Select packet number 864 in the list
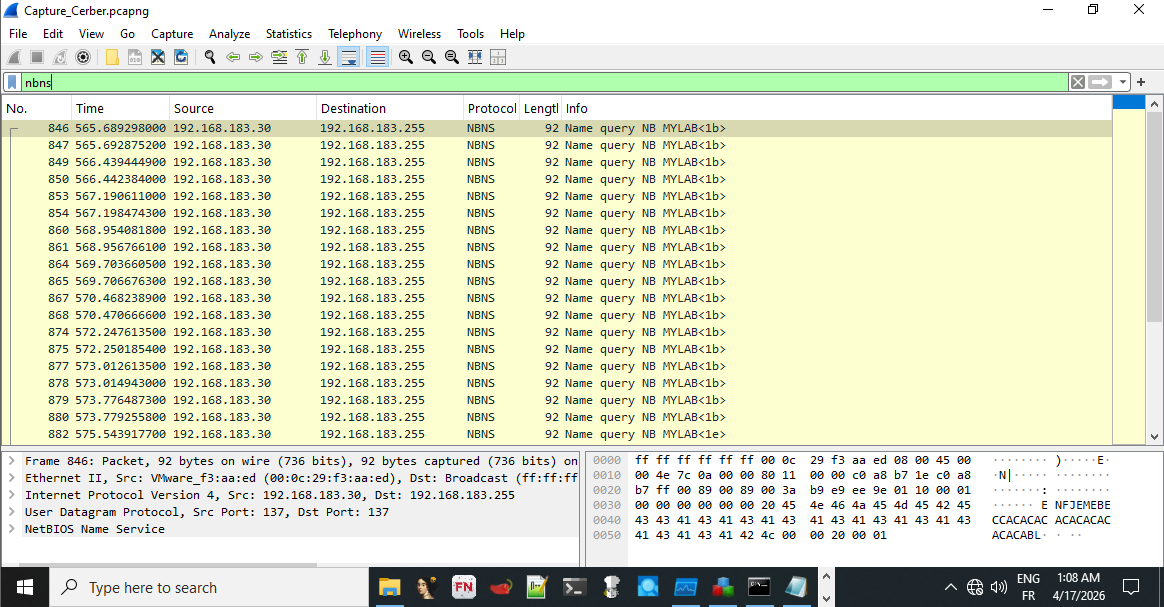Image resolution: width=1164 pixels, height=607 pixels. pos(557,263)
